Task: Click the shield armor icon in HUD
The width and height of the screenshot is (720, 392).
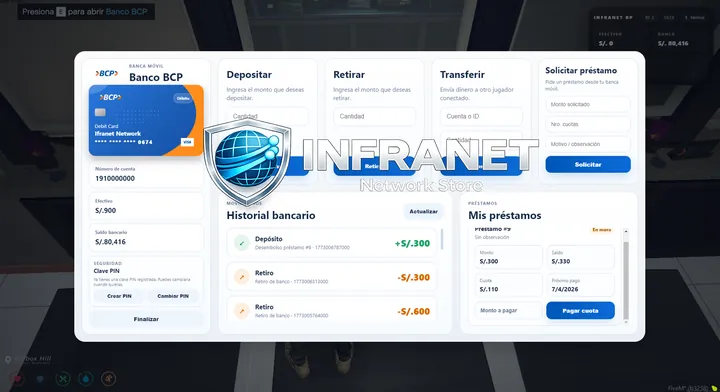Action: [x=40, y=379]
